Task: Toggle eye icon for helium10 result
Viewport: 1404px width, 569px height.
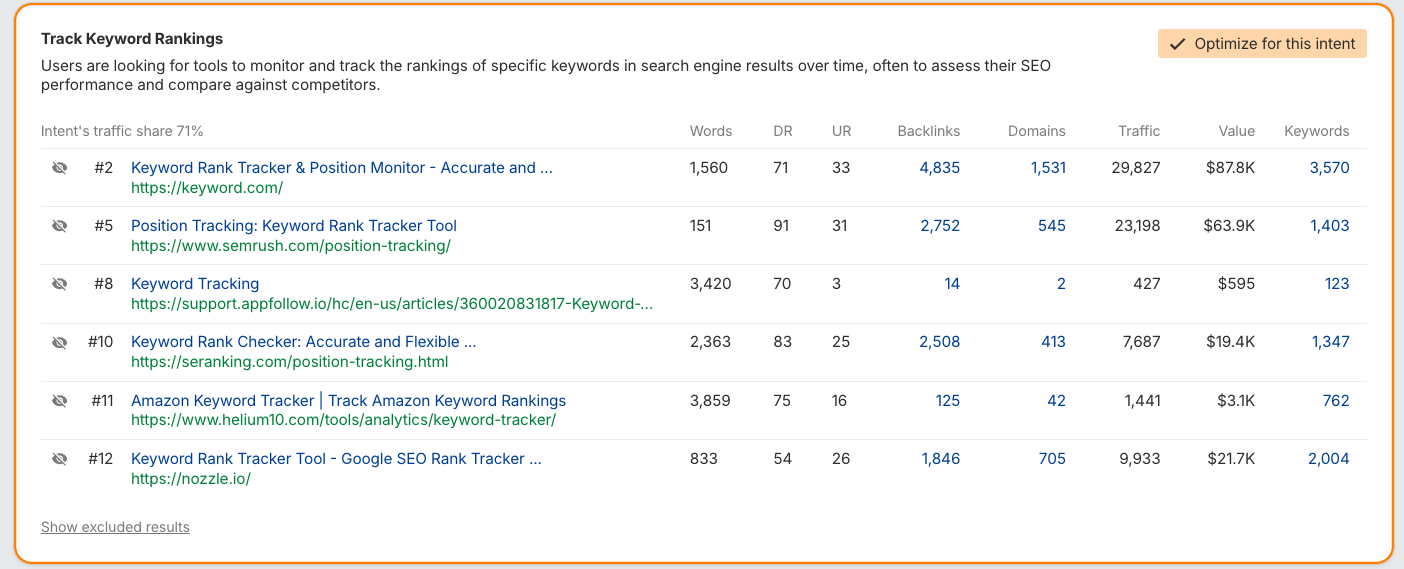Action: point(59,401)
